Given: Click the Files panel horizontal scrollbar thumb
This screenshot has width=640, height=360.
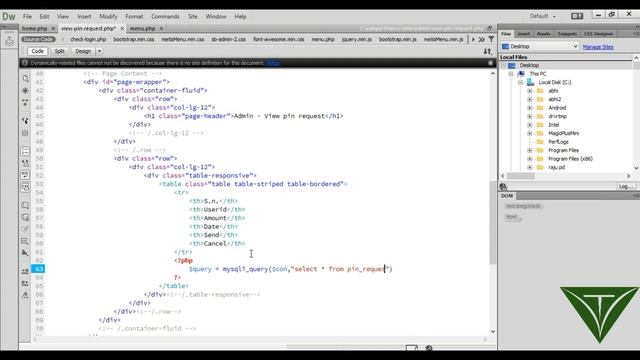Looking at the screenshot, I should [x=520, y=176].
